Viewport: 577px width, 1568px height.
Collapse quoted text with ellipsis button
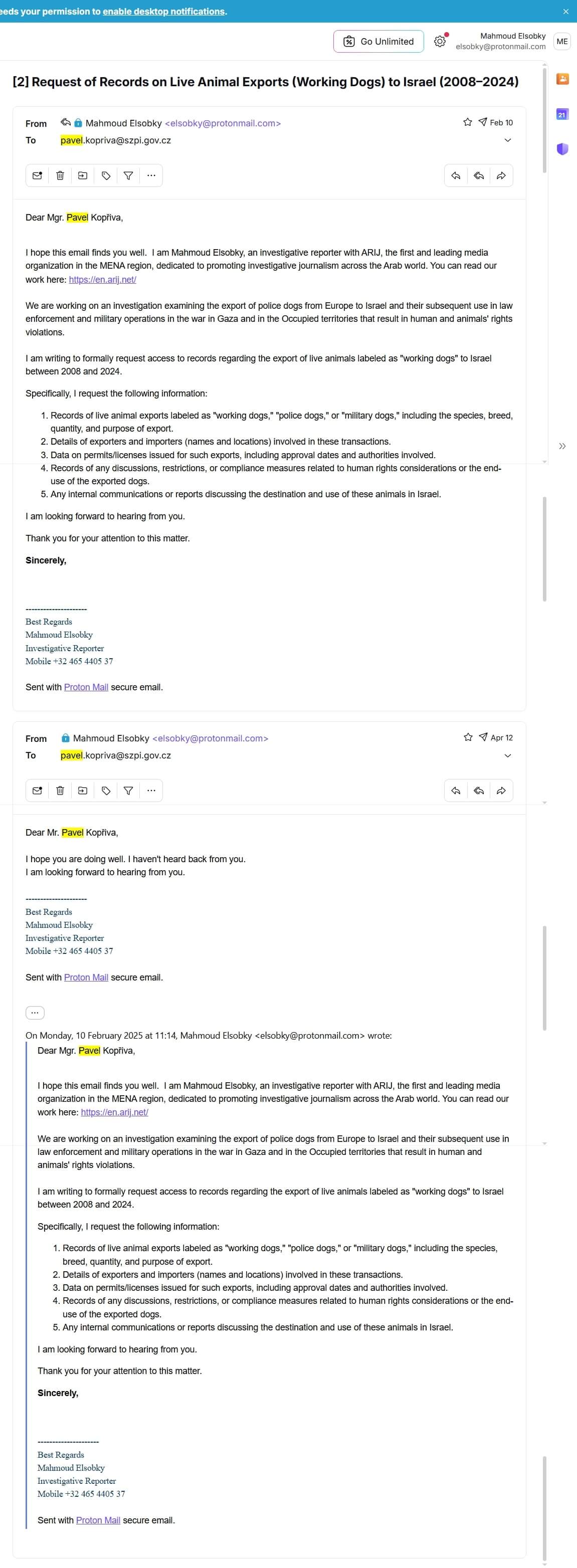tap(35, 1012)
